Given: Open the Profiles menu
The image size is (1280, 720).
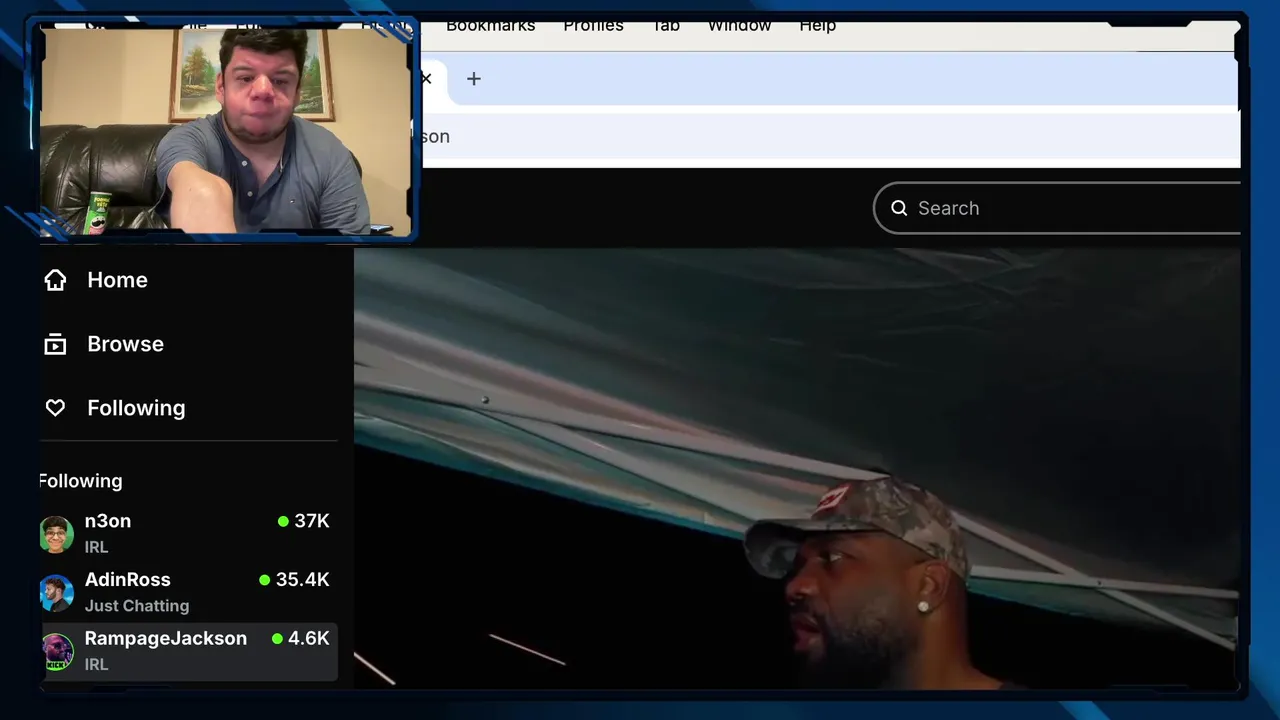Looking at the screenshot, I should pyautogui.click(x=593, y=25).
